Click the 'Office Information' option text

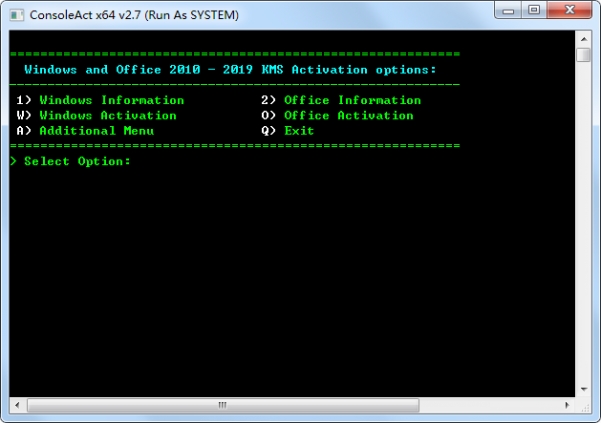tap(352, 100)
